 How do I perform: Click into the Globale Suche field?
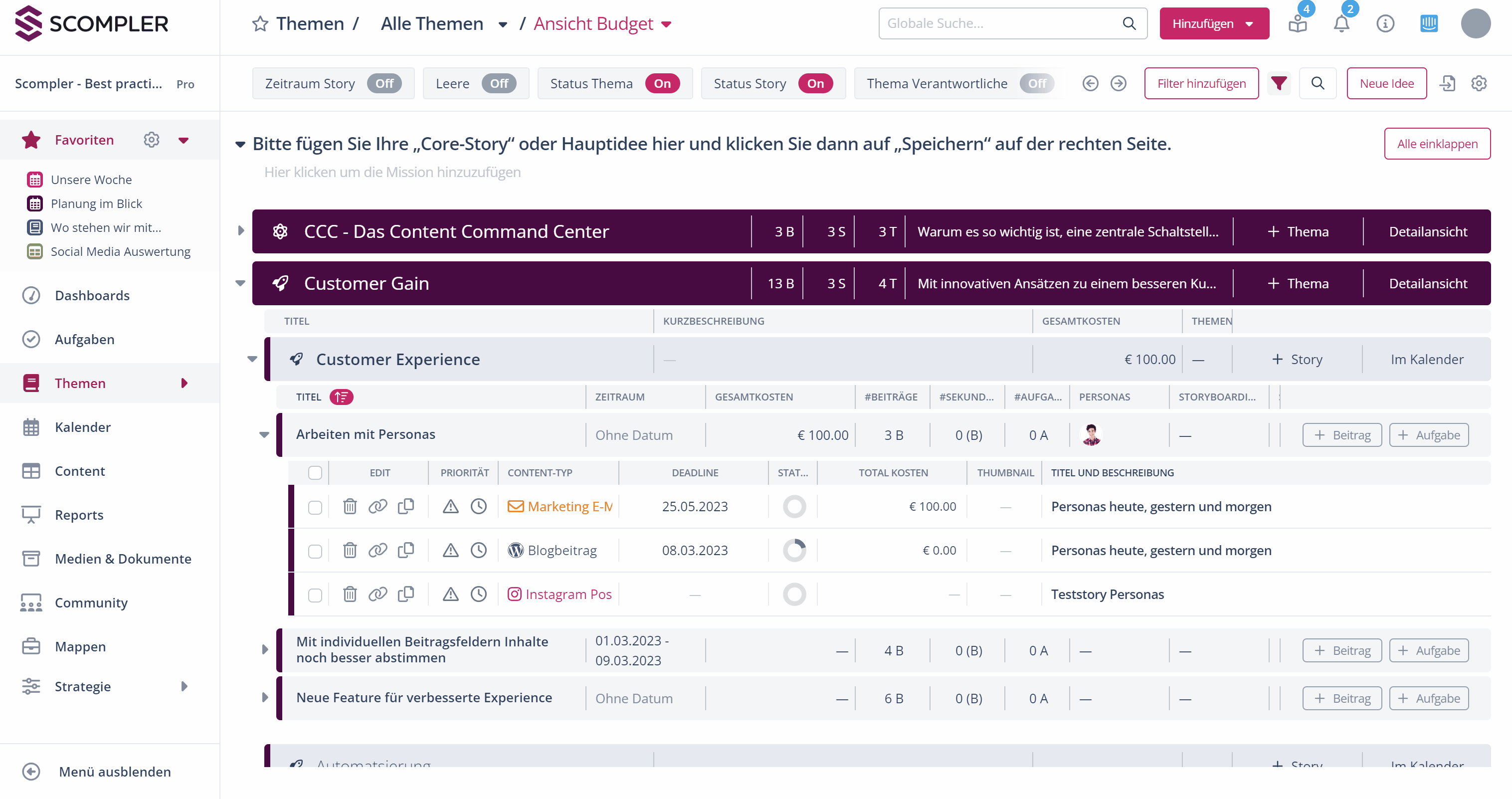998,23
